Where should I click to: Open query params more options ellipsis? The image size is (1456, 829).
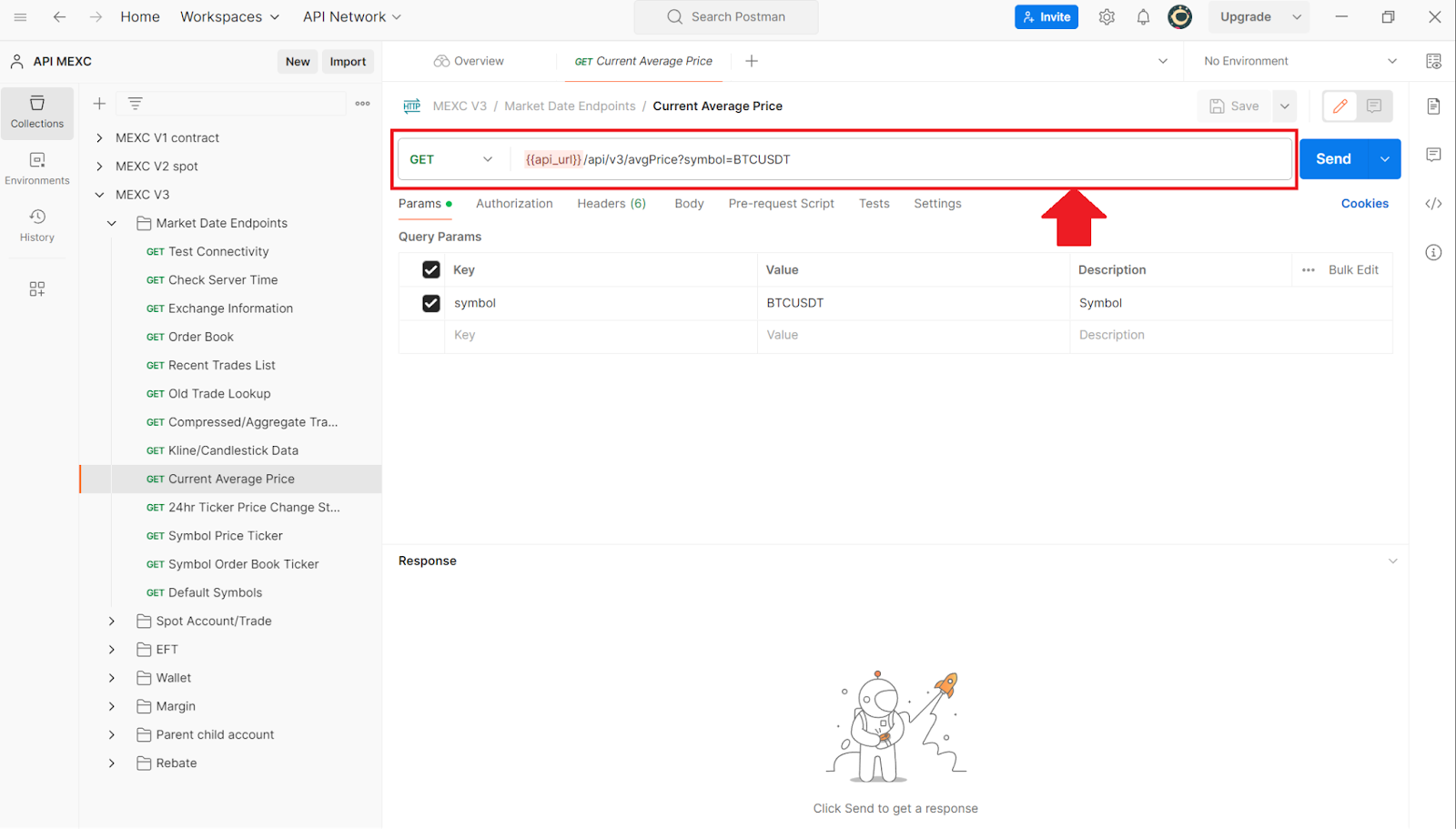[x=1308, y=270]
